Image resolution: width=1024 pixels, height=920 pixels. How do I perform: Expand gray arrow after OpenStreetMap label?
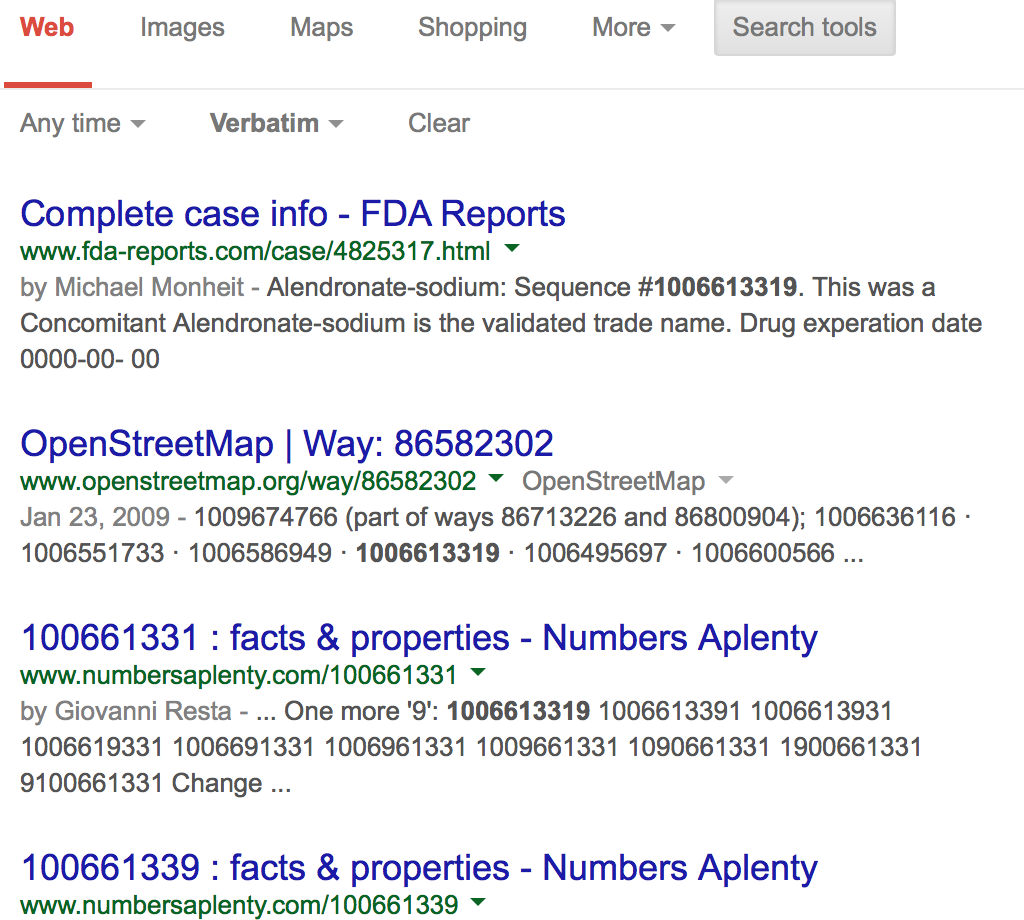[726, 480]
